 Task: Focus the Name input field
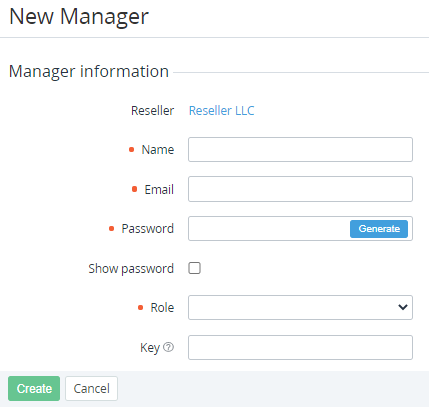click(300, 149)
